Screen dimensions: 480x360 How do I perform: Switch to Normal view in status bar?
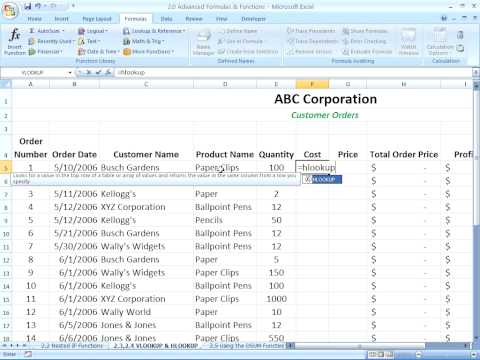tap(372, 354)
